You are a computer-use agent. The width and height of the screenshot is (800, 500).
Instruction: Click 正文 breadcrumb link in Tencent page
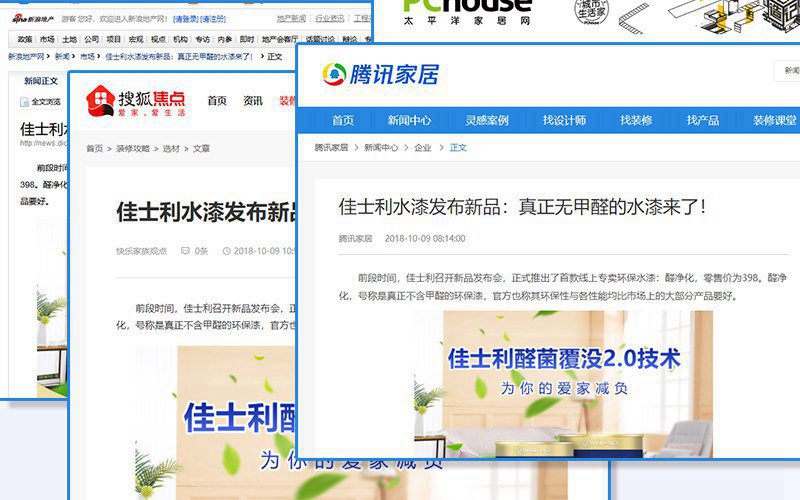coord(458,147)
